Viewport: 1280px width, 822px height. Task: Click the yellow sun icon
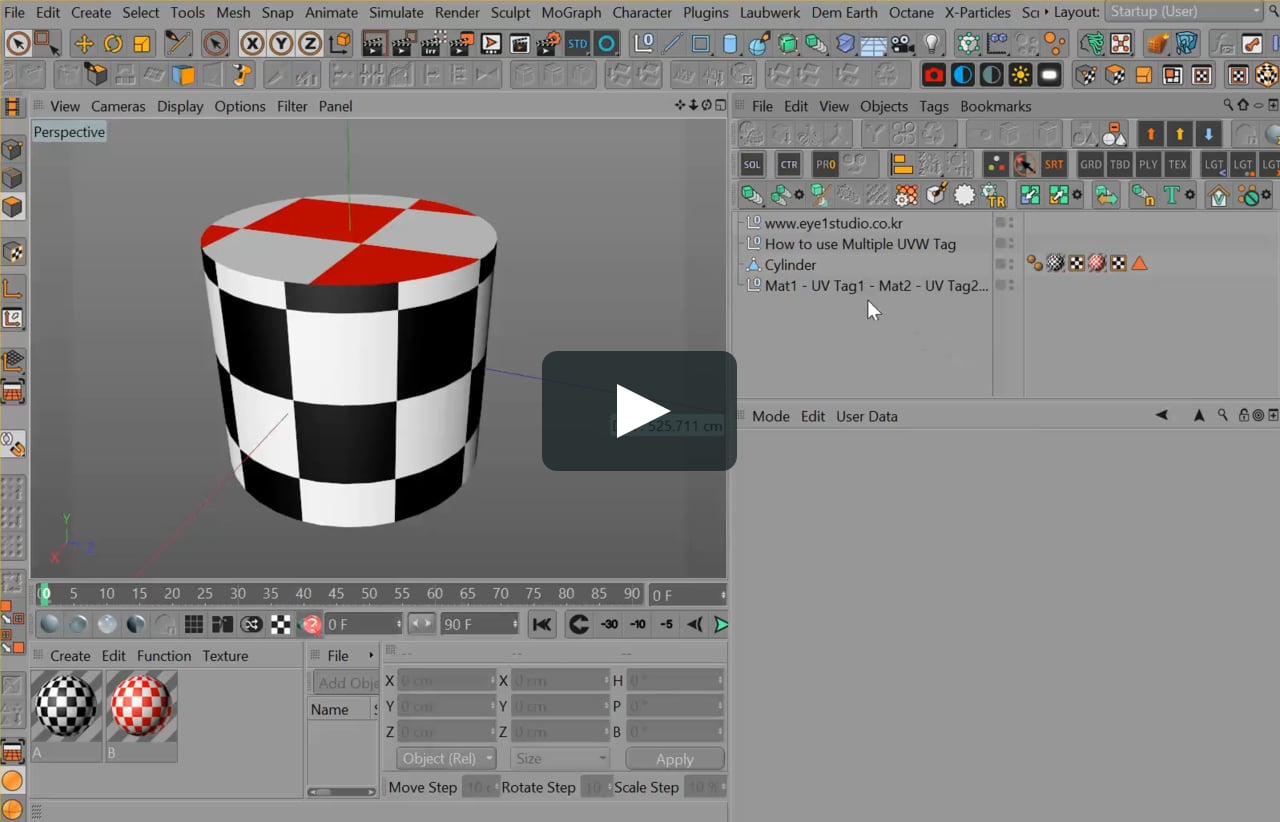[x=1020, y=75]
